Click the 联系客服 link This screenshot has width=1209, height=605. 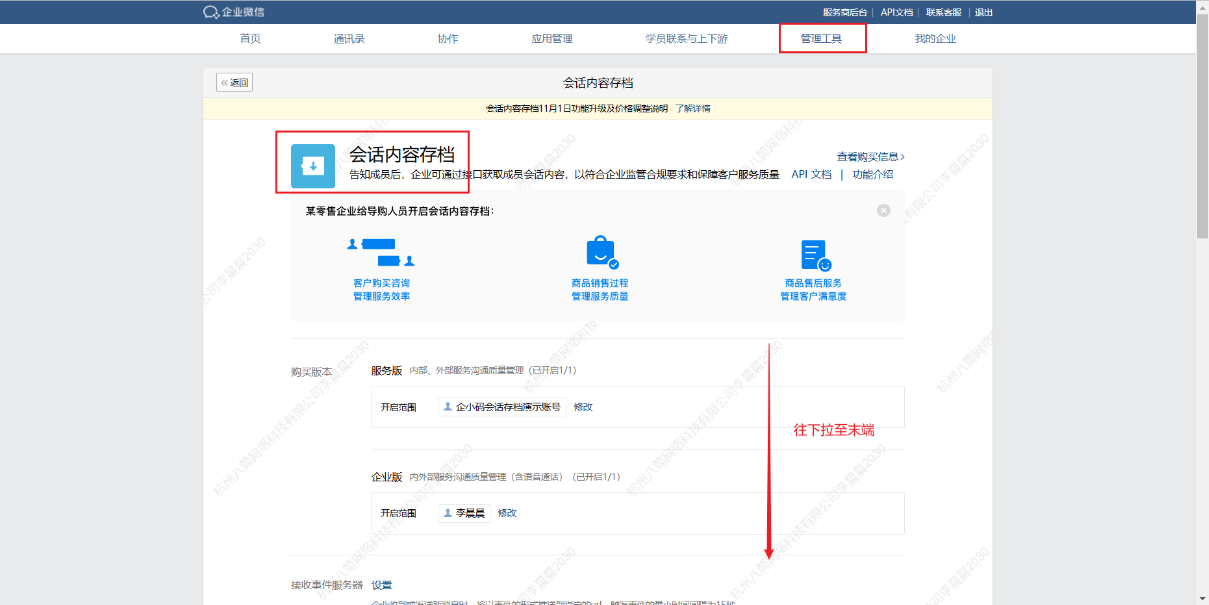point(943,12)
